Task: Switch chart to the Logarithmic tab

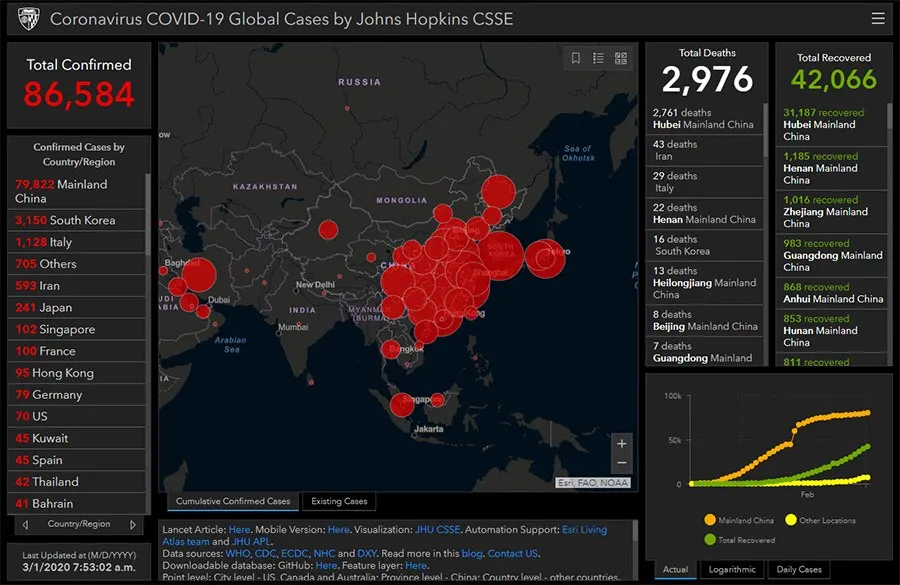Action: (x=732, y=570)
